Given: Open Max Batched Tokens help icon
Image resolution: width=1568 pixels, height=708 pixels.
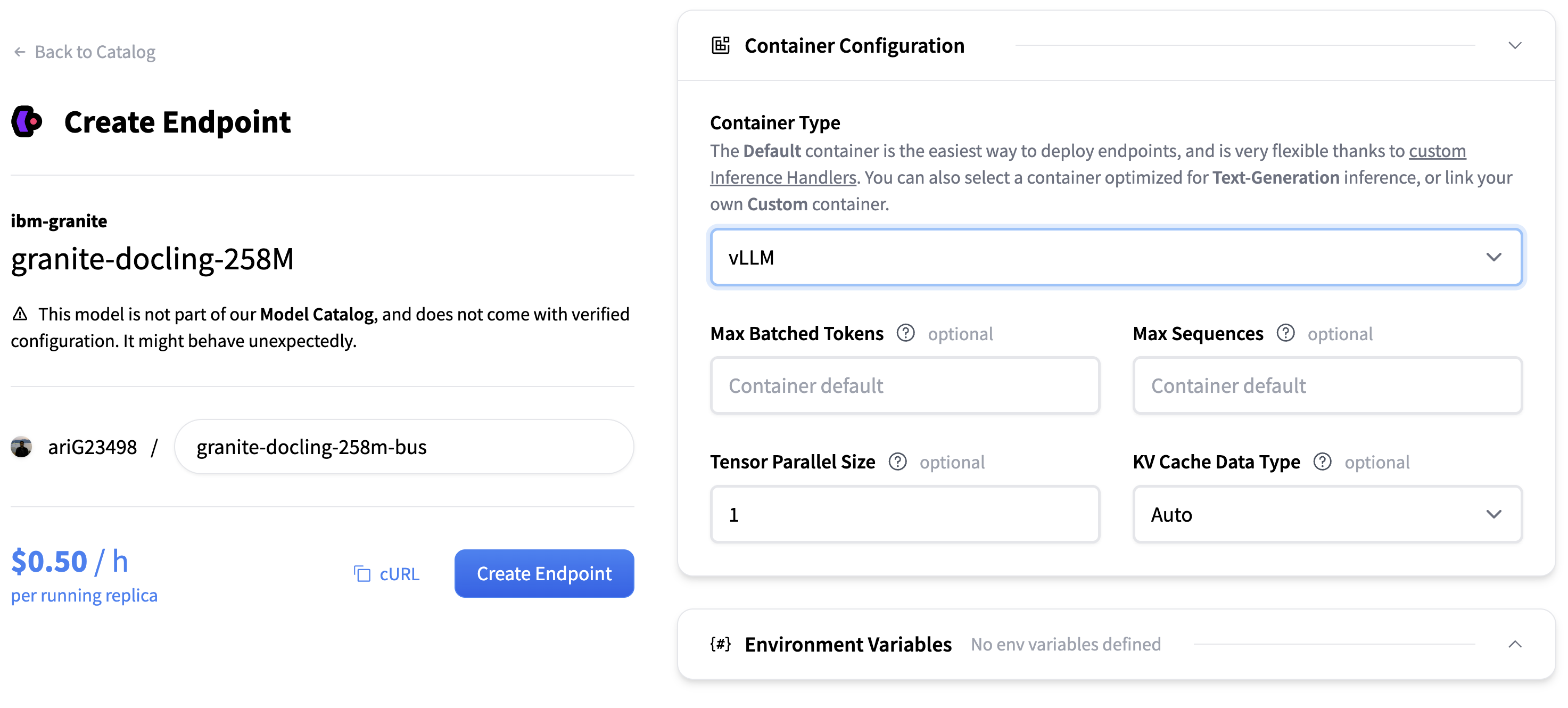Looking at the screenshot, I should (905, 334).
